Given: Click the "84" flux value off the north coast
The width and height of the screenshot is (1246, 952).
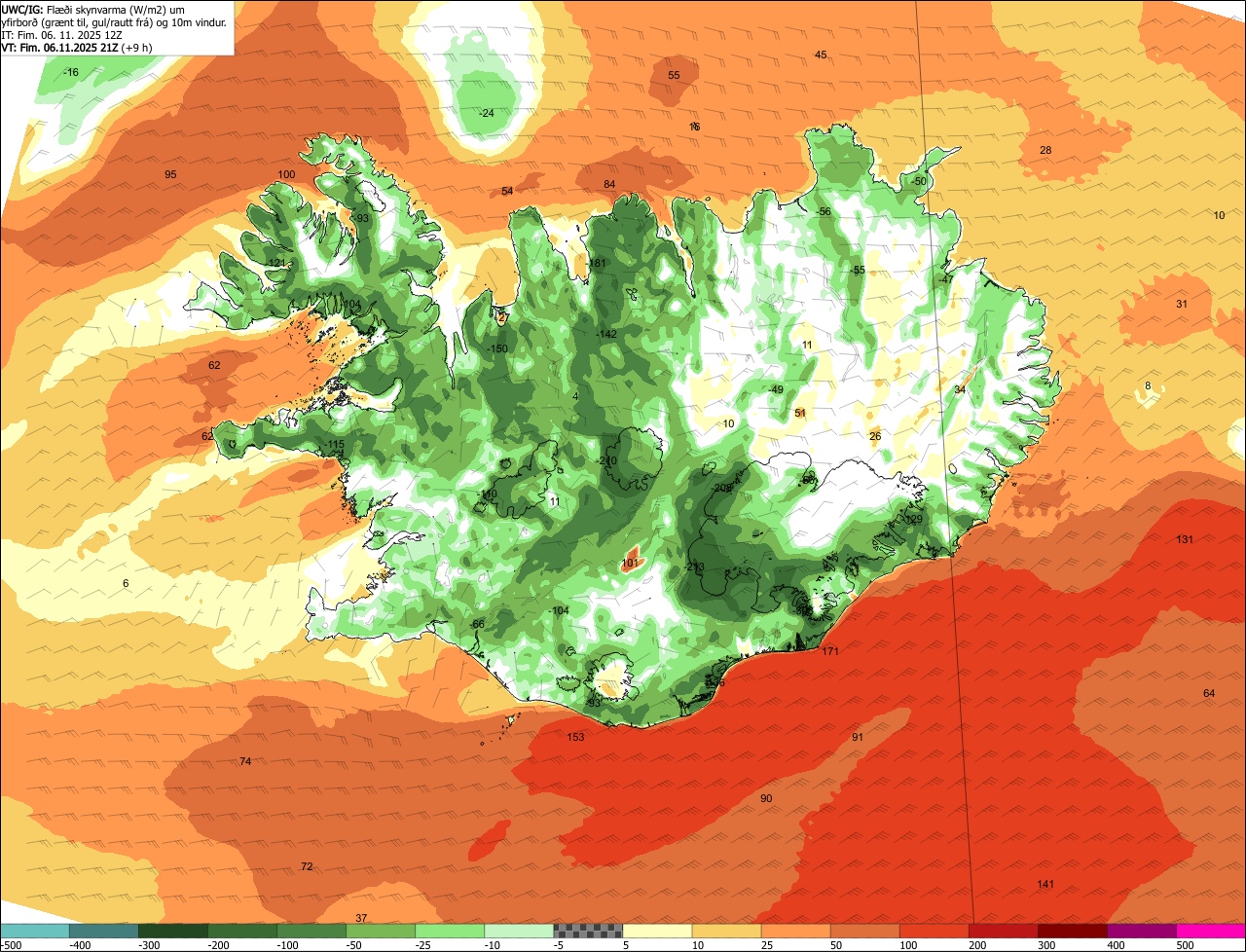Looking at the screenshot, I should 609,185.
